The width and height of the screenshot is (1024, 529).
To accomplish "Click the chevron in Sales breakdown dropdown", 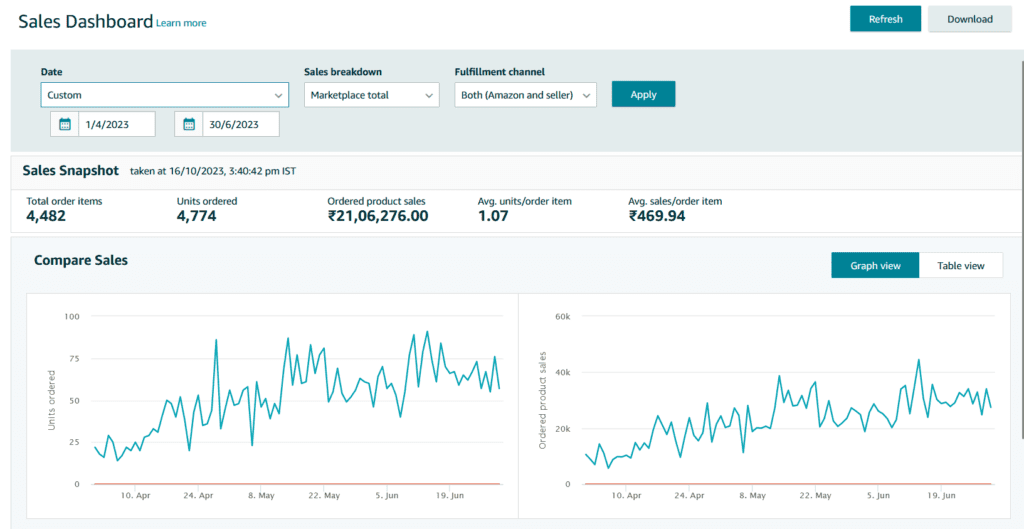I will tap(428, 95).
